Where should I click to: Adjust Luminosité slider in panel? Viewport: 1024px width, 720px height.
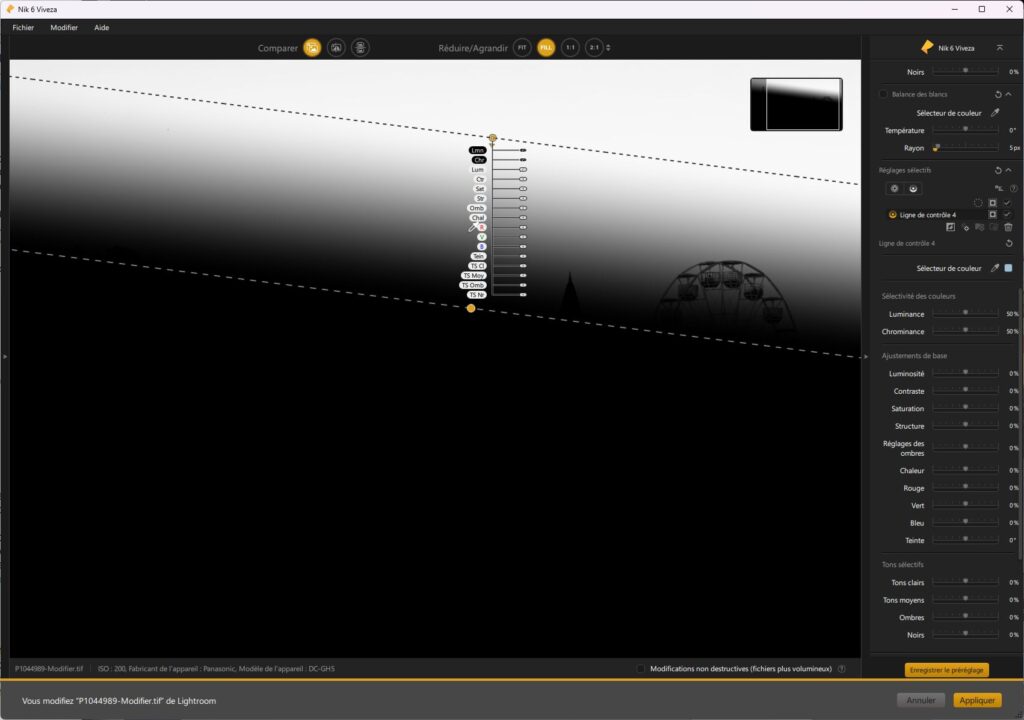point(965,373)
